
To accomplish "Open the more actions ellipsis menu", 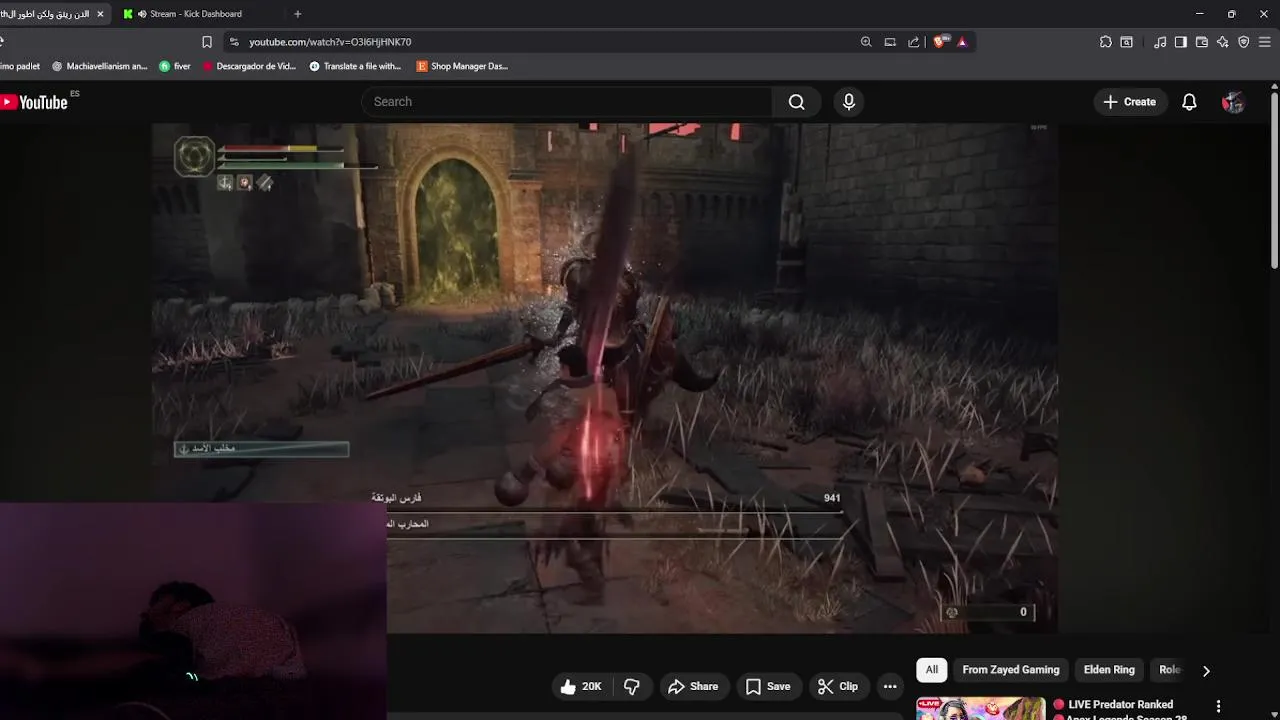I will pyautogui.click(x=890, y=686).
